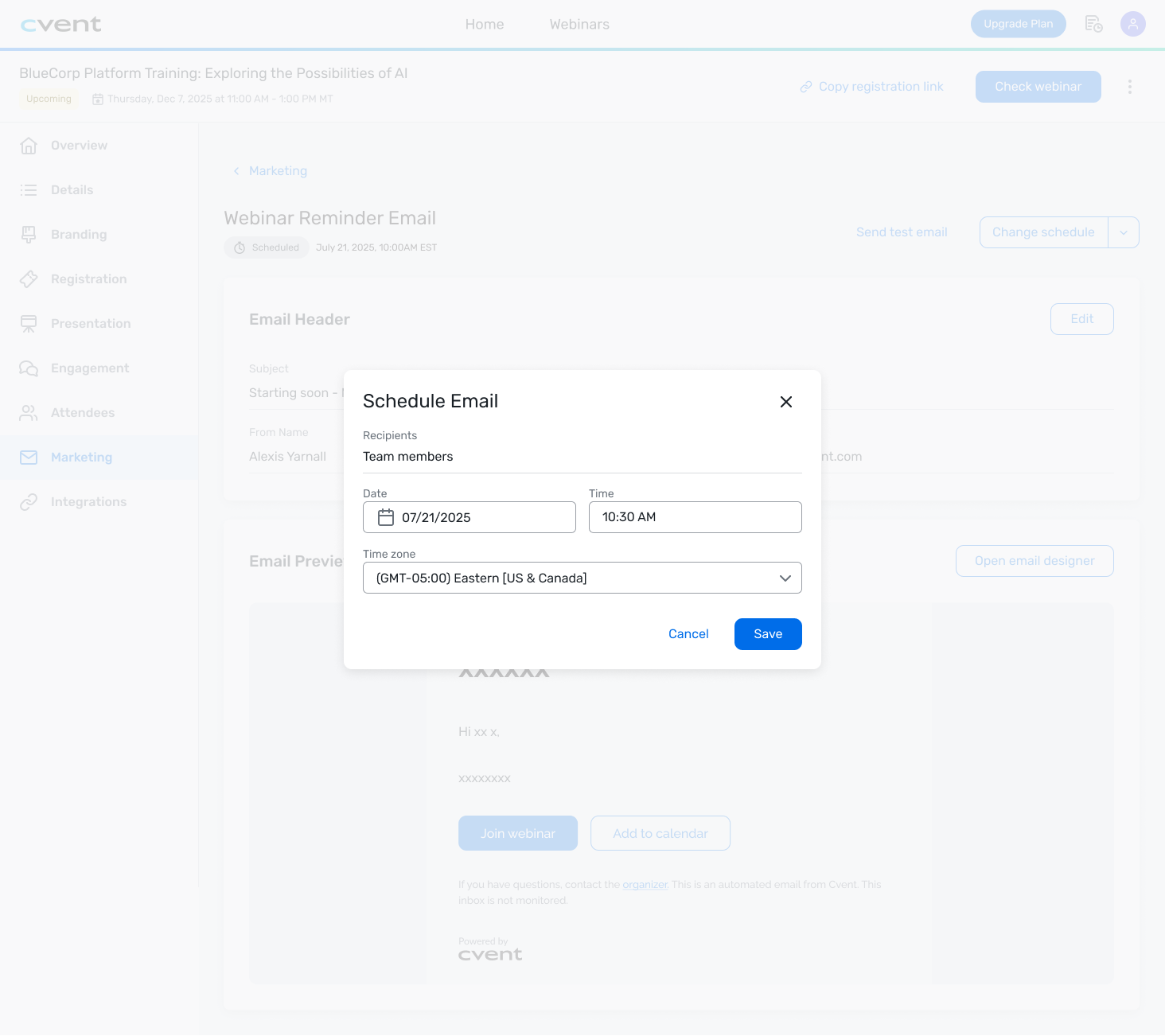
Task: Click the Presentation screen icon
Action: (x=29, y=324)
